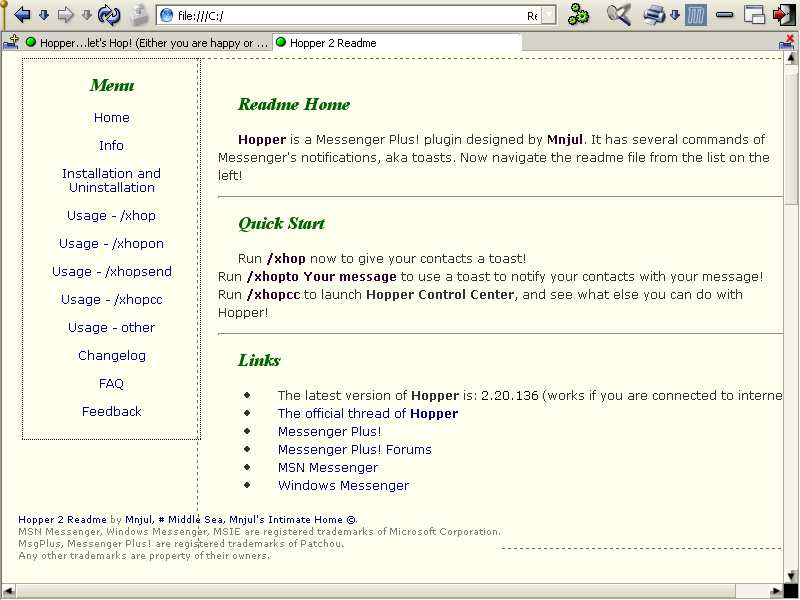Open the forward history dropdown arrow

[x=87, y=15]
